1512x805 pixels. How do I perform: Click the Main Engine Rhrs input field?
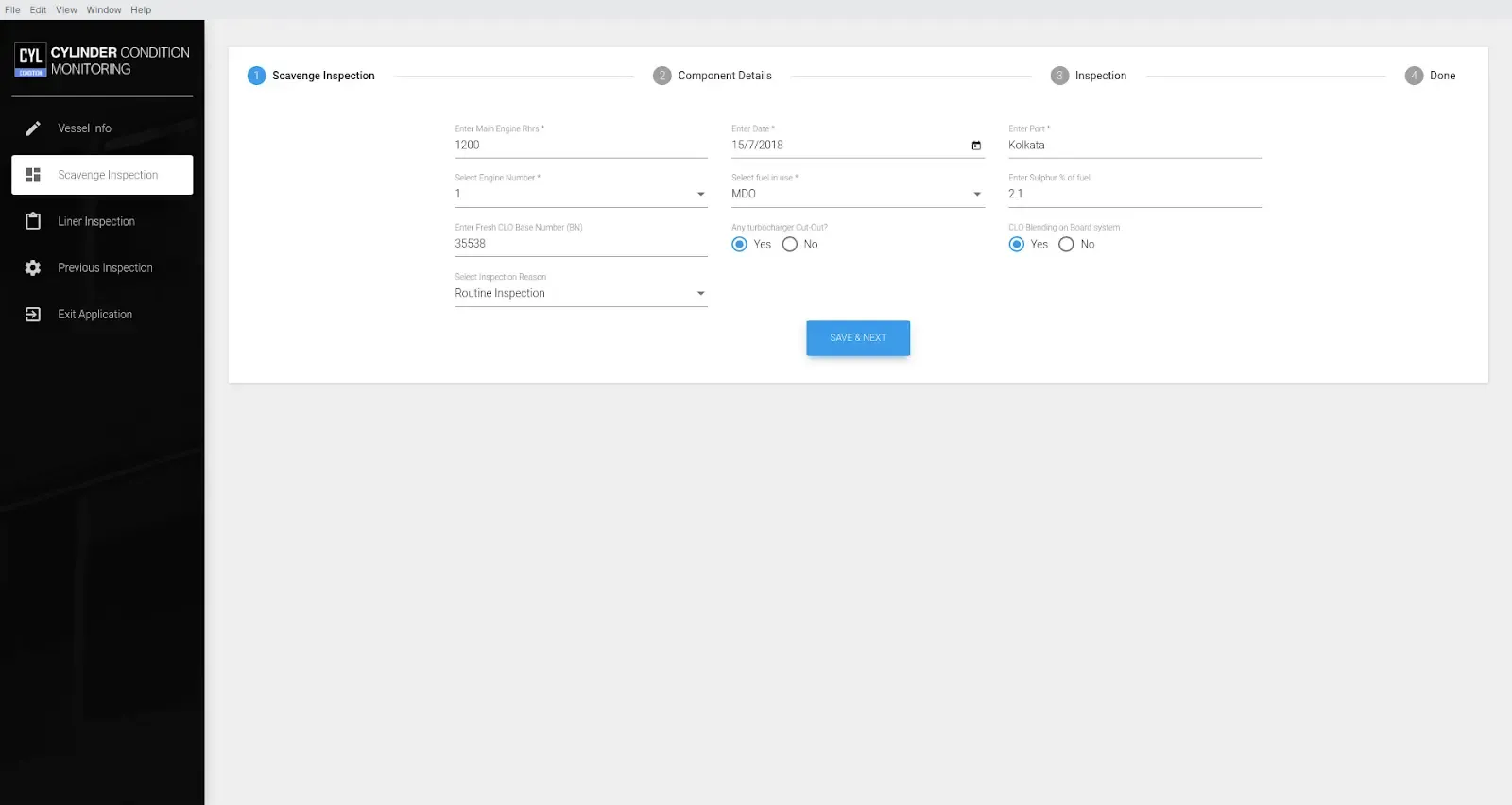pos(580,146)
